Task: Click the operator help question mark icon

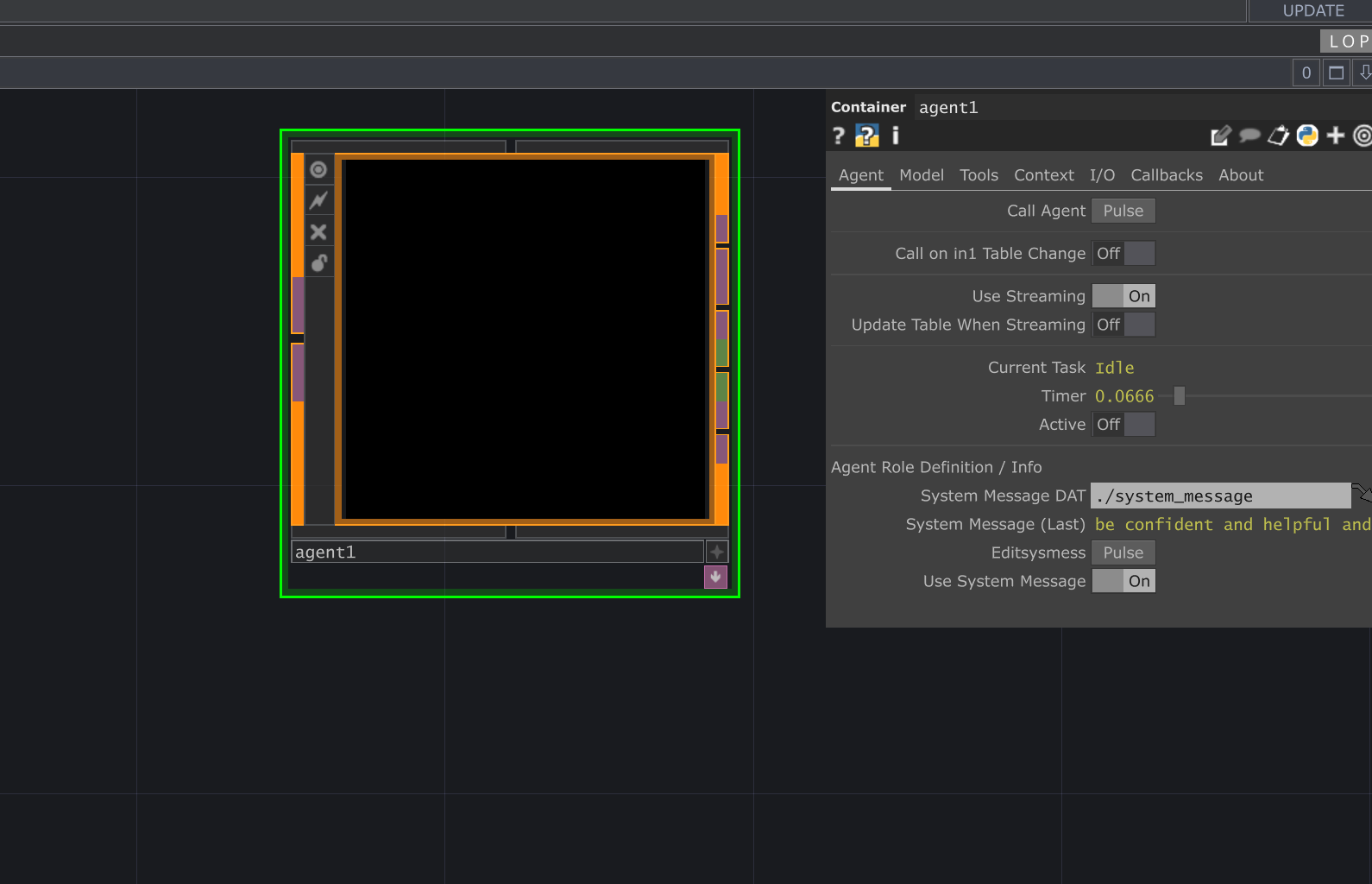Action: pos(838,136)
